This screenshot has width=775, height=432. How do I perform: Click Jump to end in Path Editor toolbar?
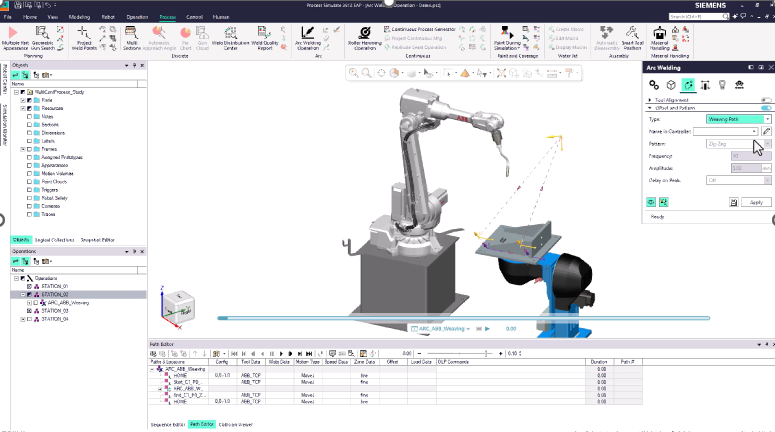tap(309, 353)
